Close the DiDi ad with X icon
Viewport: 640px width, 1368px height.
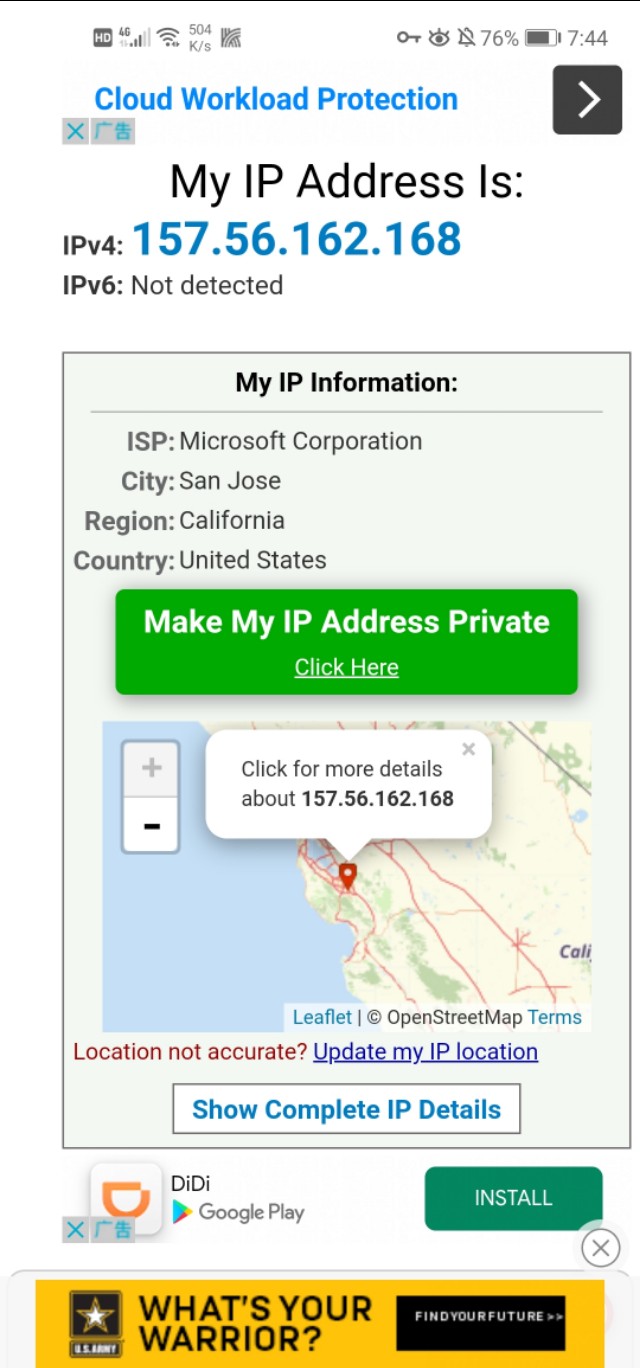[x=75, y=1230]
